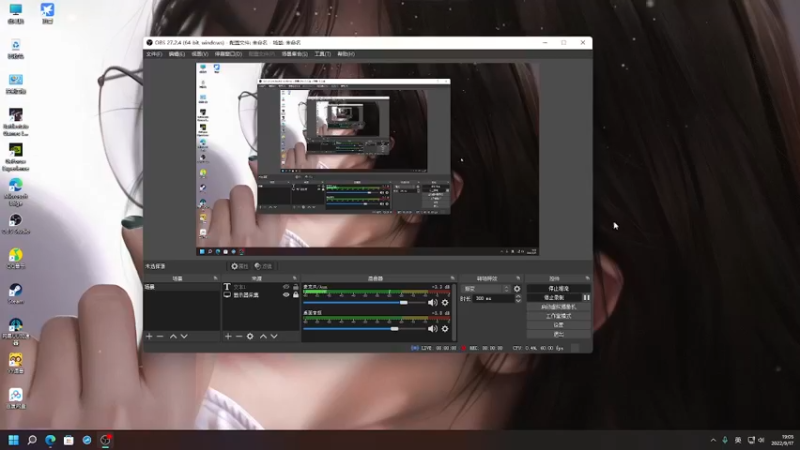Click the Audio Mixer vertical scrollbar
The width and height of the screenshot is (800, 450).
click(x=454, y=312)
